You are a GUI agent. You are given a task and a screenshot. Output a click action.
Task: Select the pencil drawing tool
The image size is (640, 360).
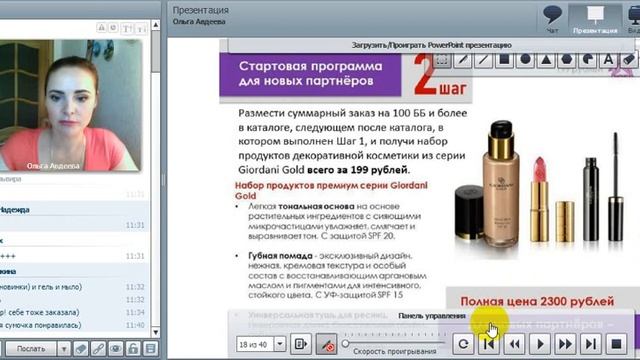click(462, 60)
